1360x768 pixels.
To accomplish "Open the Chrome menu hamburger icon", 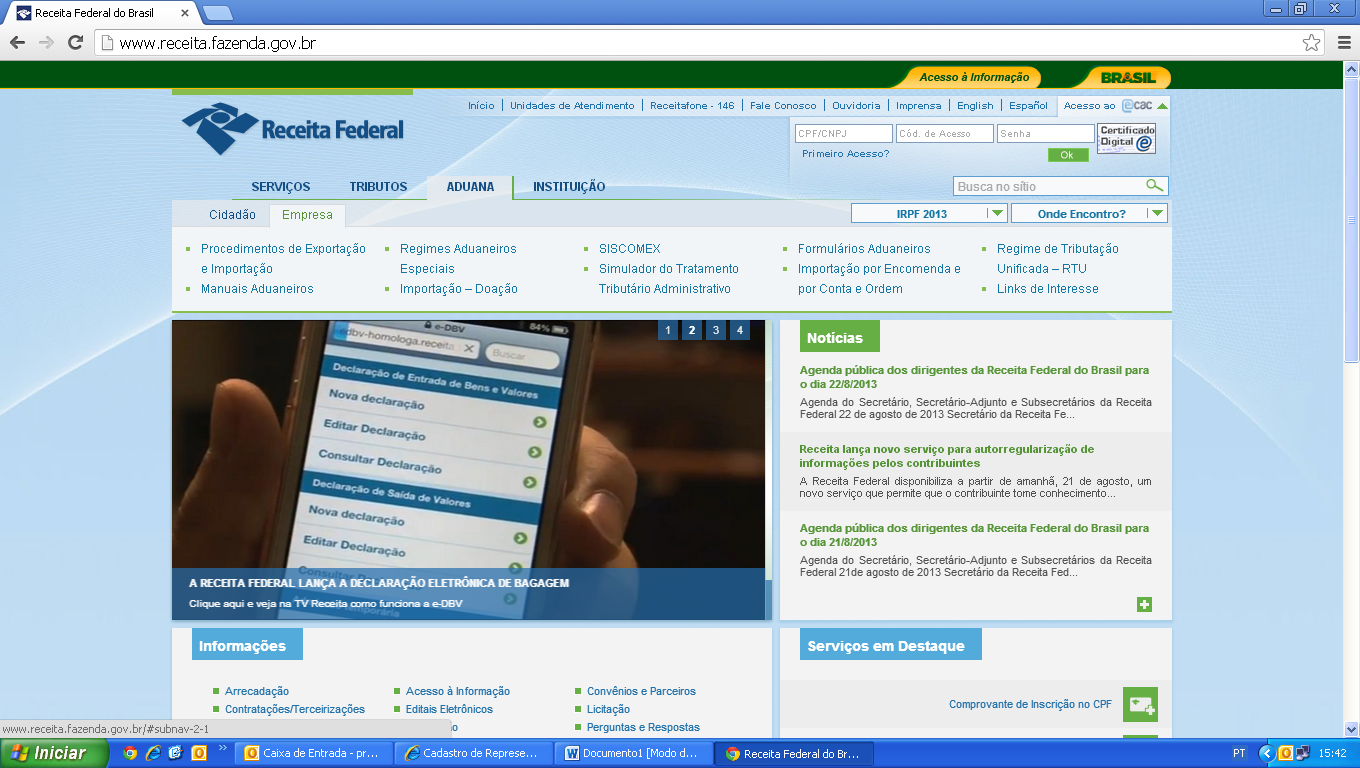I will pos(1343,42).
